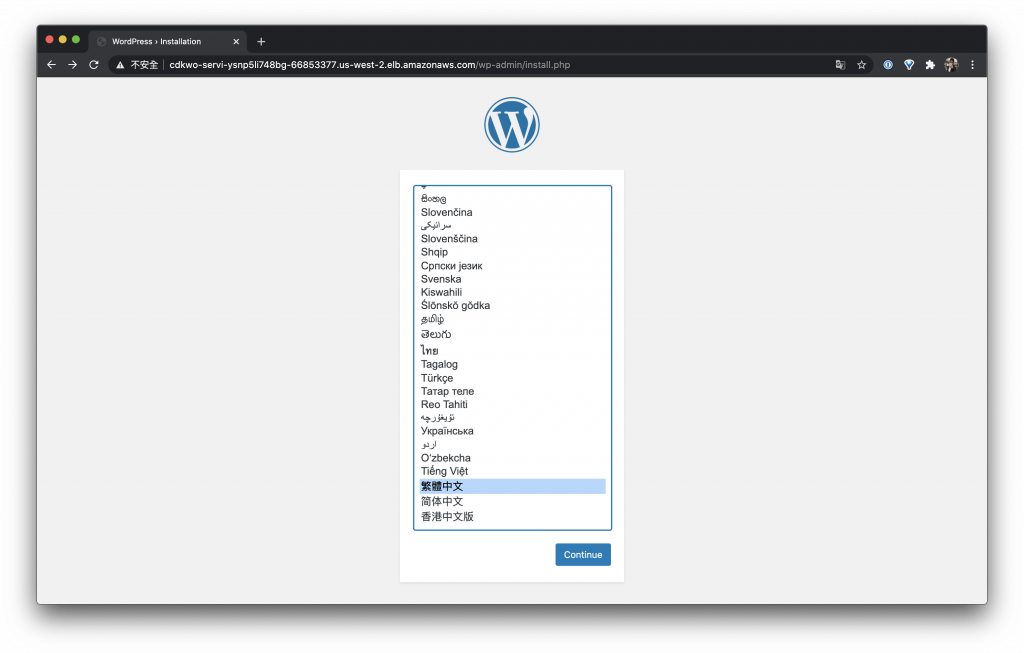Viewport: 1024px width, 653px height.
Task: Maximize the browser window green button
Action: (x=76, y=39)
